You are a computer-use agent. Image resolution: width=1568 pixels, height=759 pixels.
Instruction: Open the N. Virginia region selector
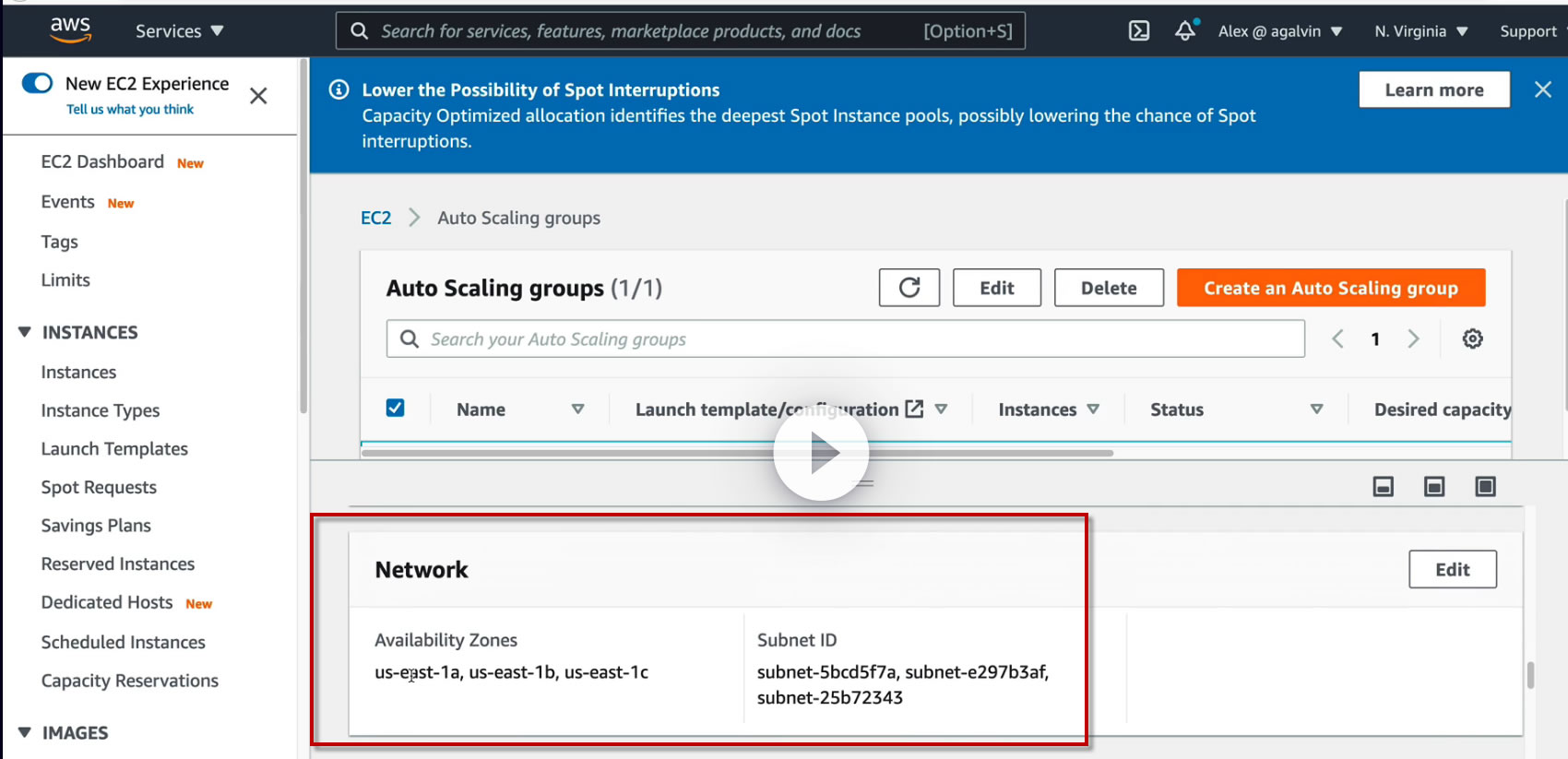[1420, 31]
